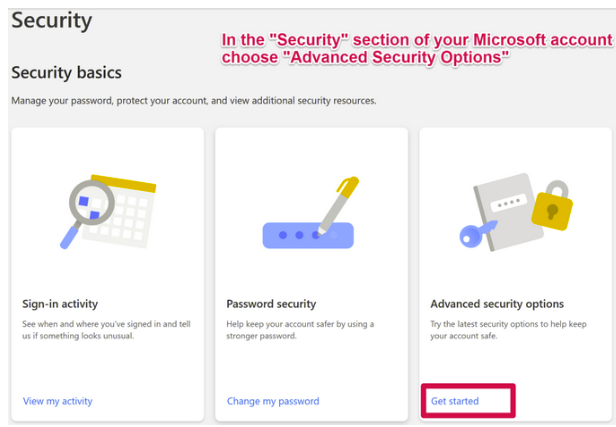The image size is (616, 427).
Task: Click the pen and password field illustration
Action: [310, 213]
